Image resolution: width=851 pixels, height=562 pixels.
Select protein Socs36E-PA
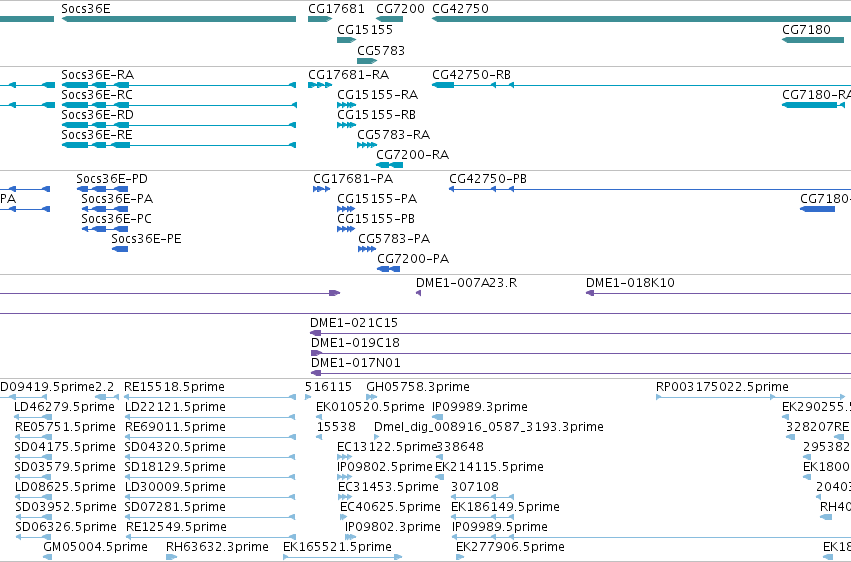click(x=117, y=199)
